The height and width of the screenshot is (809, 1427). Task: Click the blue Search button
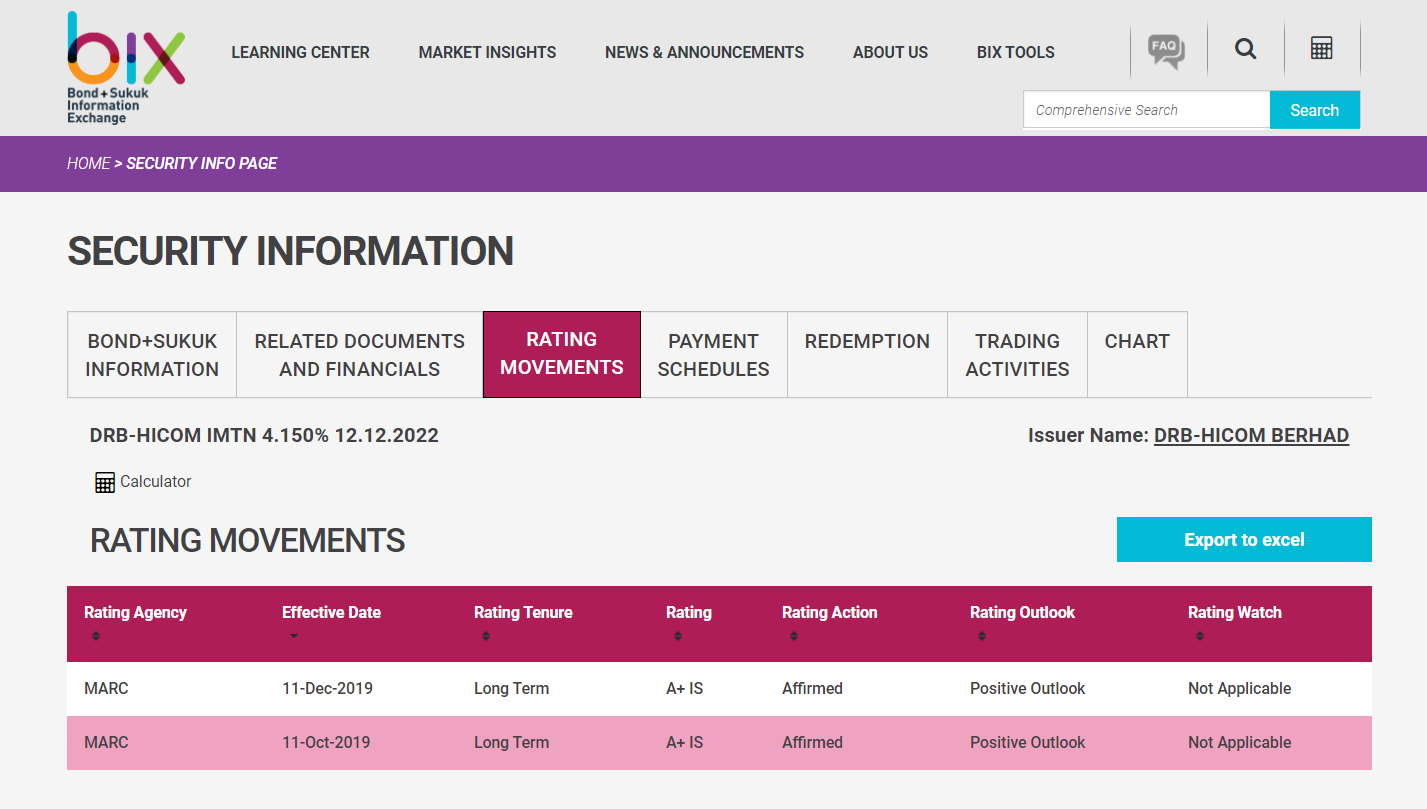pos(1314,110)
